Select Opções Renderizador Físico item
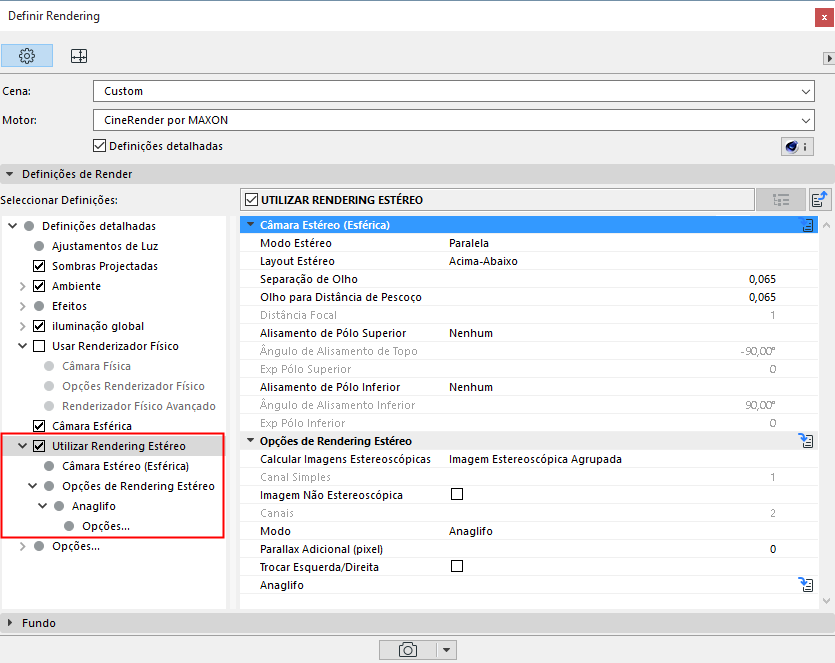This screenshot has width=835, height=663. pyautogui.click(x=133, y=386)
